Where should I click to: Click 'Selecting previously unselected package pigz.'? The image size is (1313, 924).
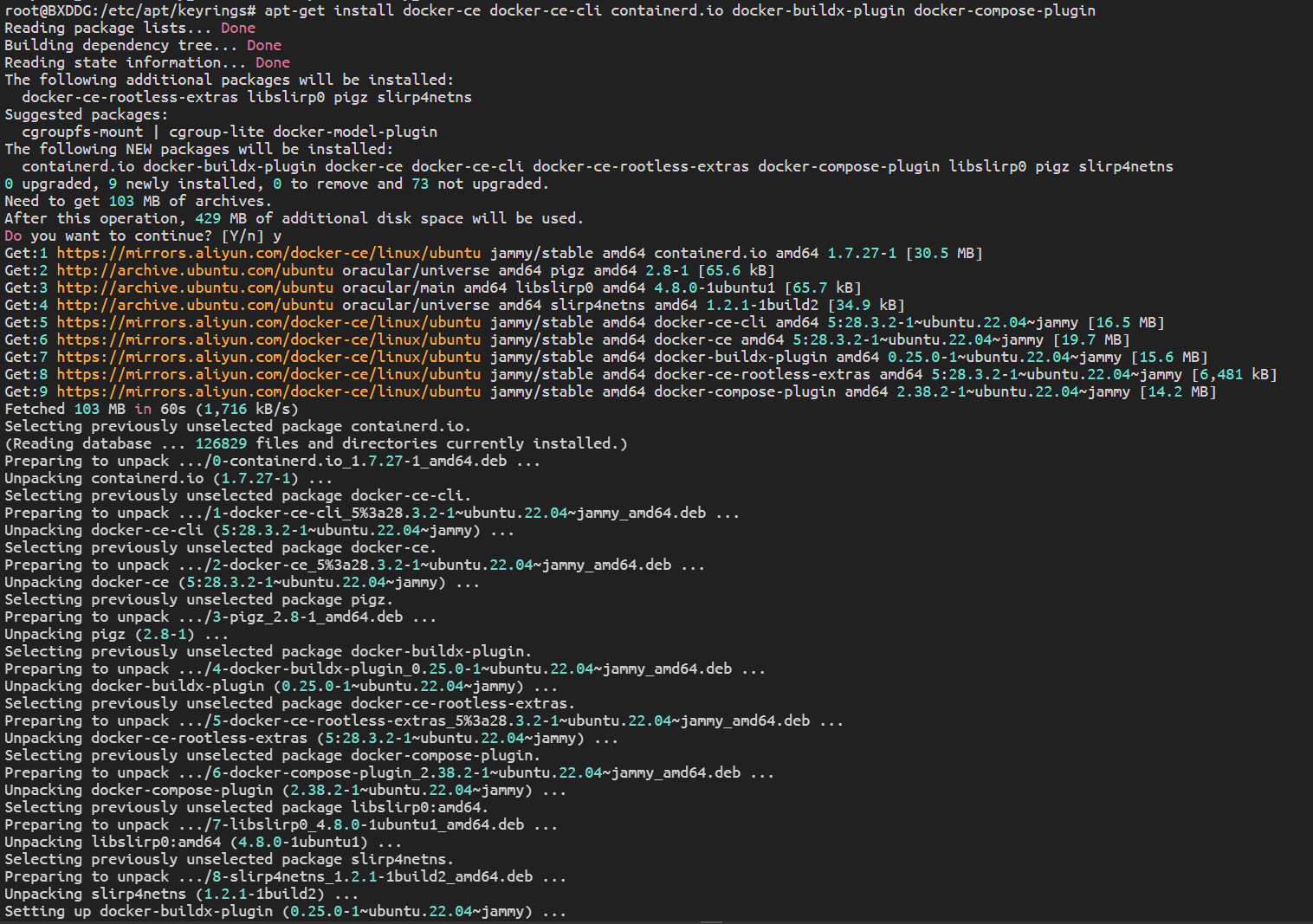tap(199, 599)
